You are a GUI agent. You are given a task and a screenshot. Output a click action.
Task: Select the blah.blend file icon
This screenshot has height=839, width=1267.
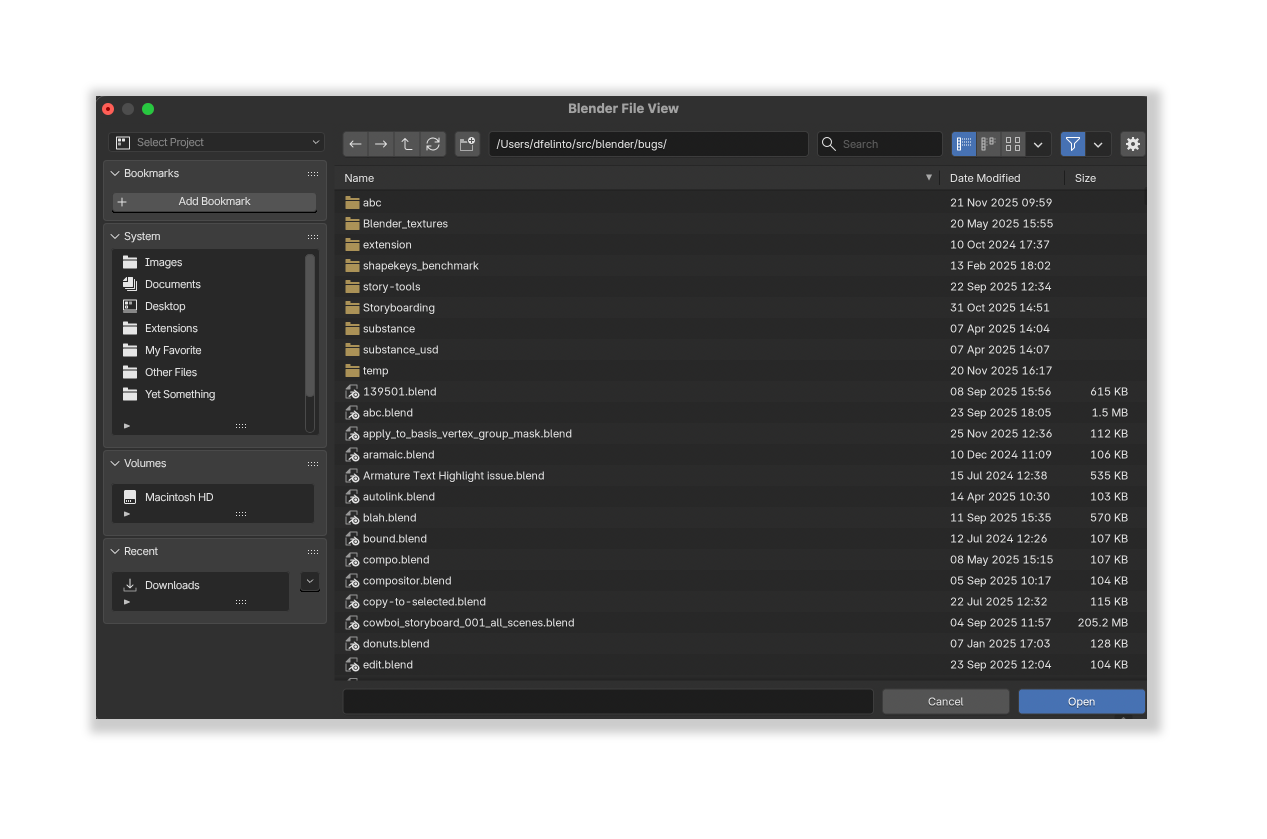(x=352, y=518)
